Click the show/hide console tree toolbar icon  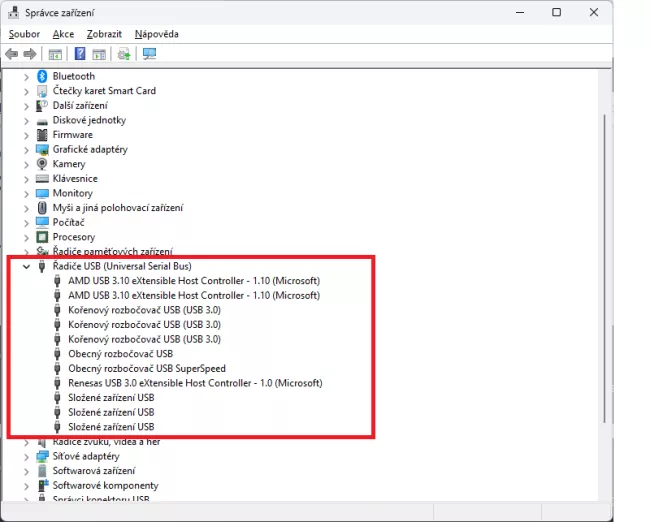tap(55, 54)
